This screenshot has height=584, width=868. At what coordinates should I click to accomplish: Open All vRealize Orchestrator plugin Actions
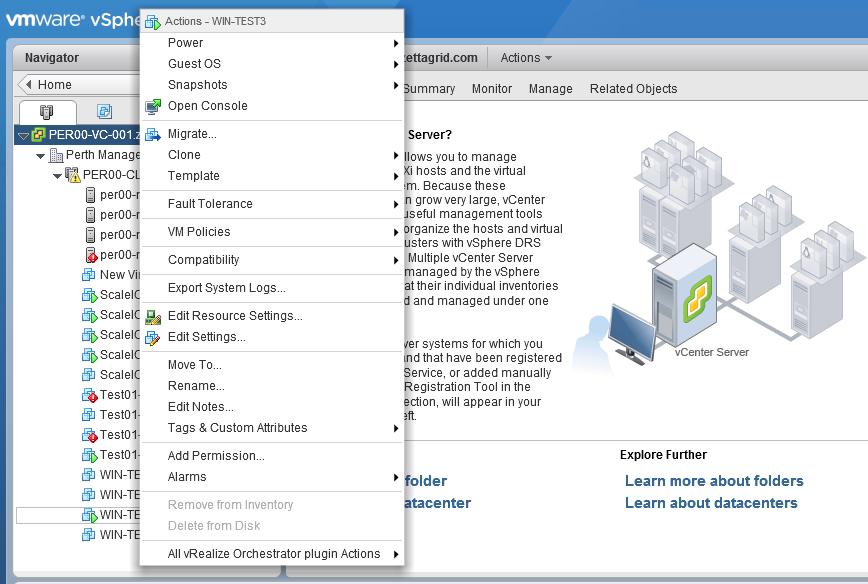click(x=272, y=554)
